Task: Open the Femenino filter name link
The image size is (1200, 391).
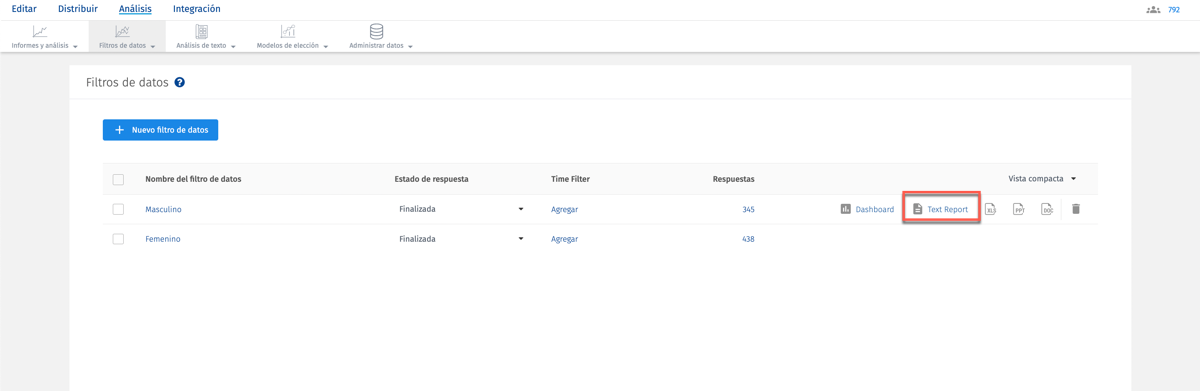Action: click(x=163, y=239)
